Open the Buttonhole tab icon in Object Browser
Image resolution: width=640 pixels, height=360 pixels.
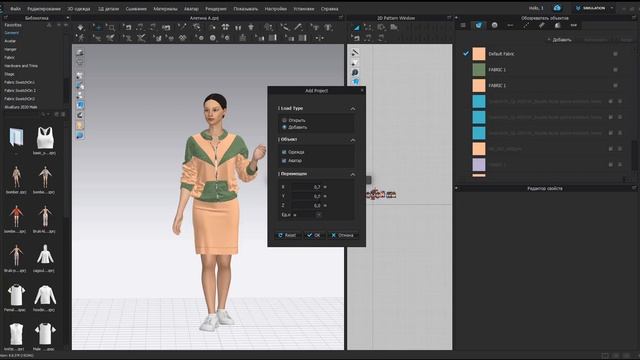(x=510, y=25)
